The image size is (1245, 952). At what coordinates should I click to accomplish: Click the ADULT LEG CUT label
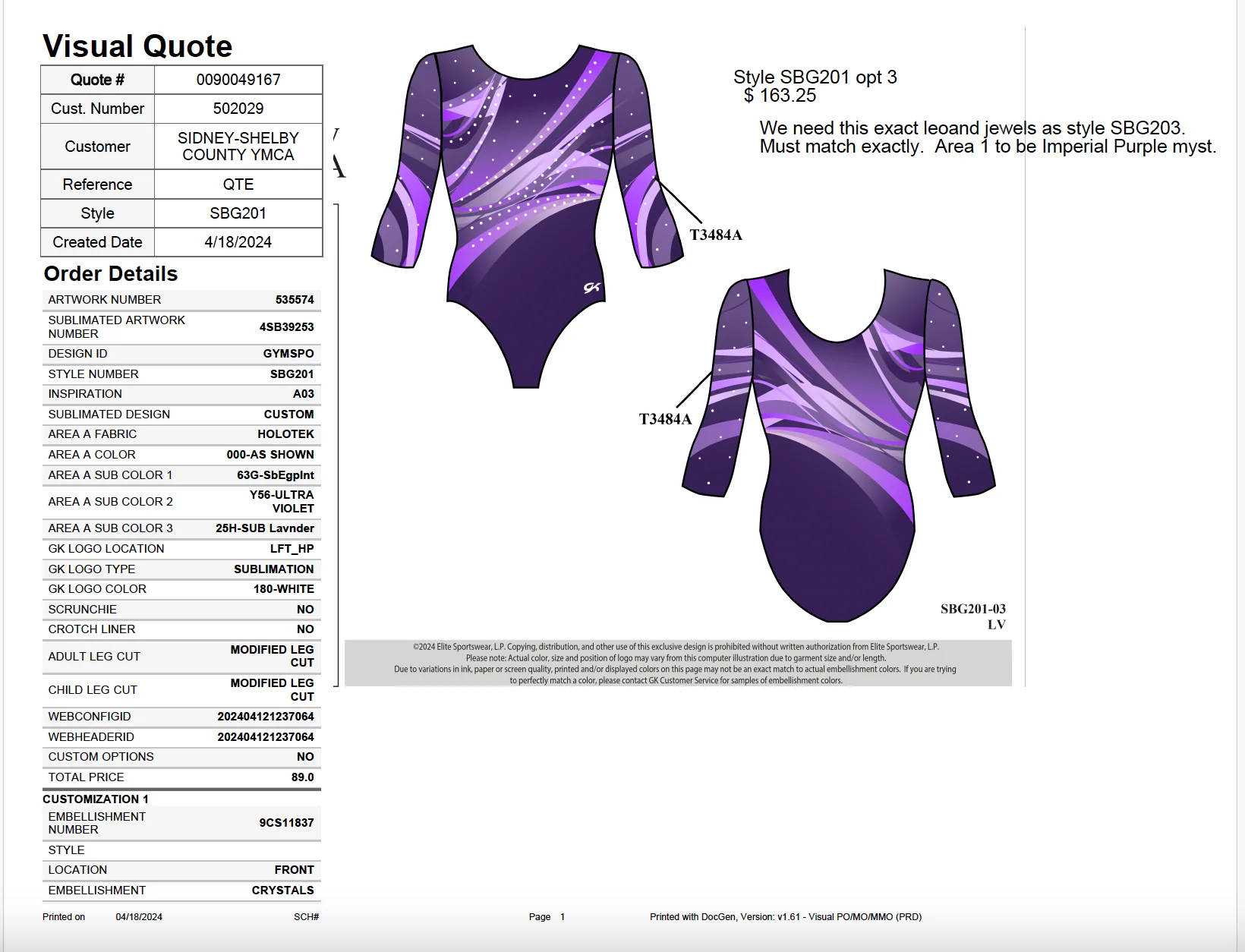(94, 657)
